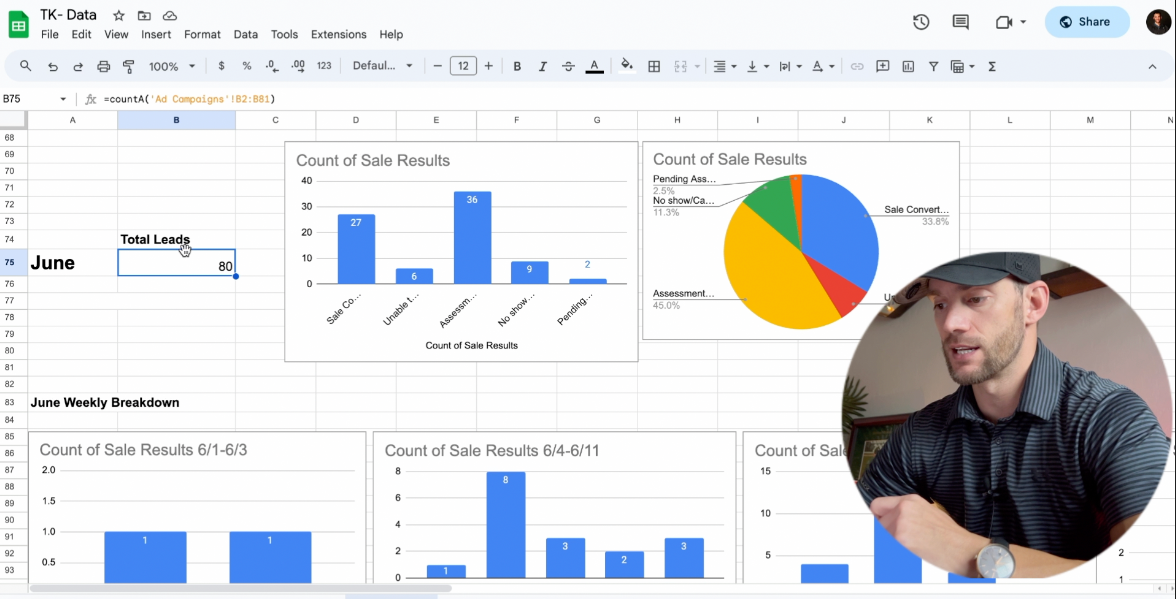
Task: Create a filter
Action: pos(934,66)
